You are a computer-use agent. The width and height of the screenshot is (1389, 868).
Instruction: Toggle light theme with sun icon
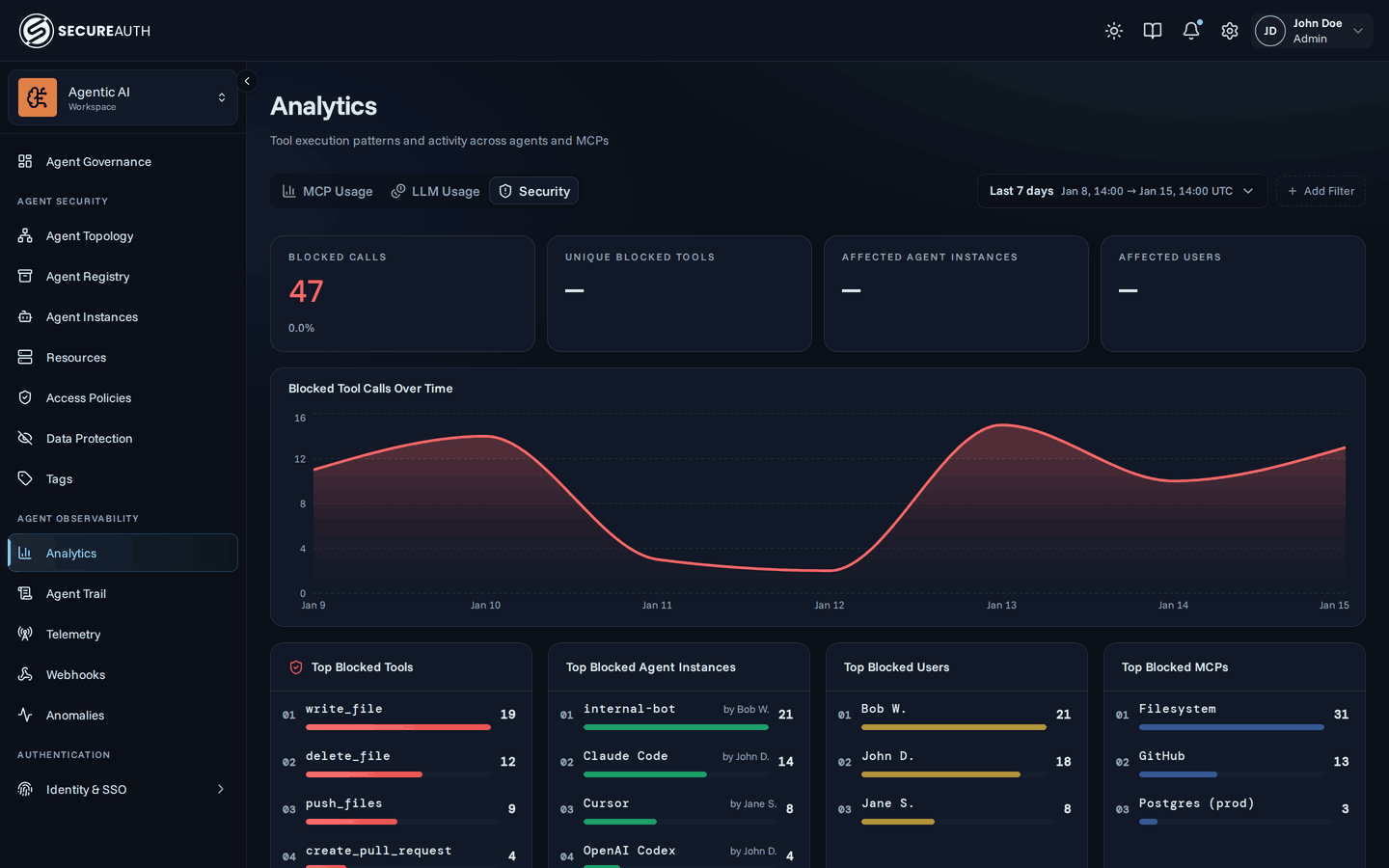[x=1114, y=31]
